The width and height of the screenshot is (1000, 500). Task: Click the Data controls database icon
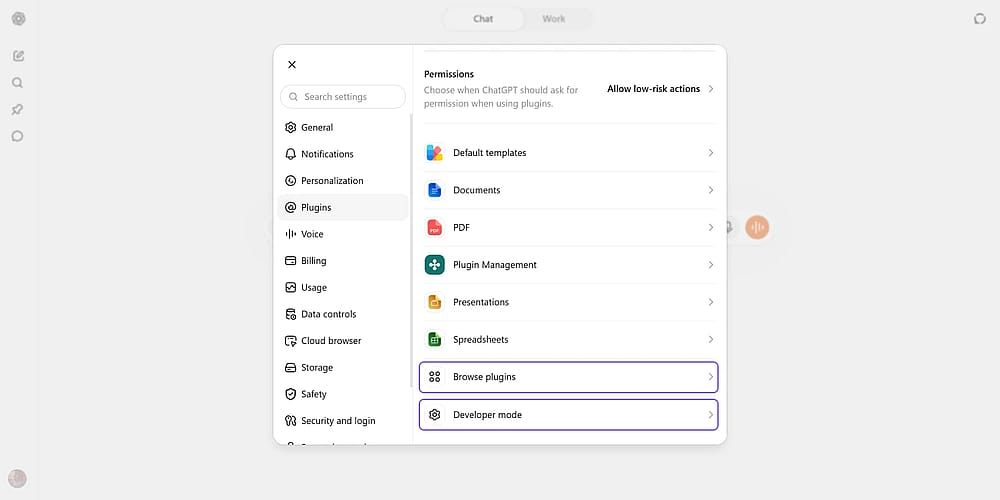click(x=291, y=314)
